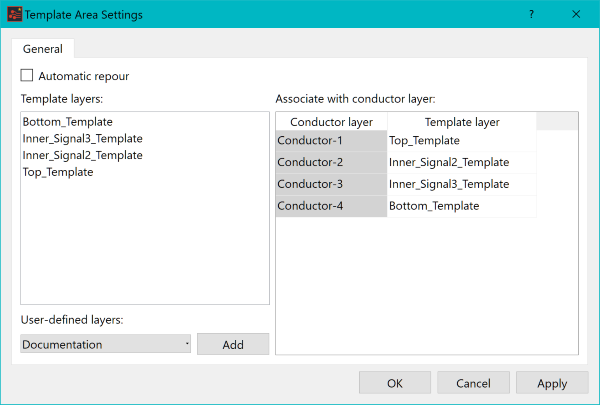
Task: Click the Bottom_Template cell for Conductor-4
Action: 462,206
